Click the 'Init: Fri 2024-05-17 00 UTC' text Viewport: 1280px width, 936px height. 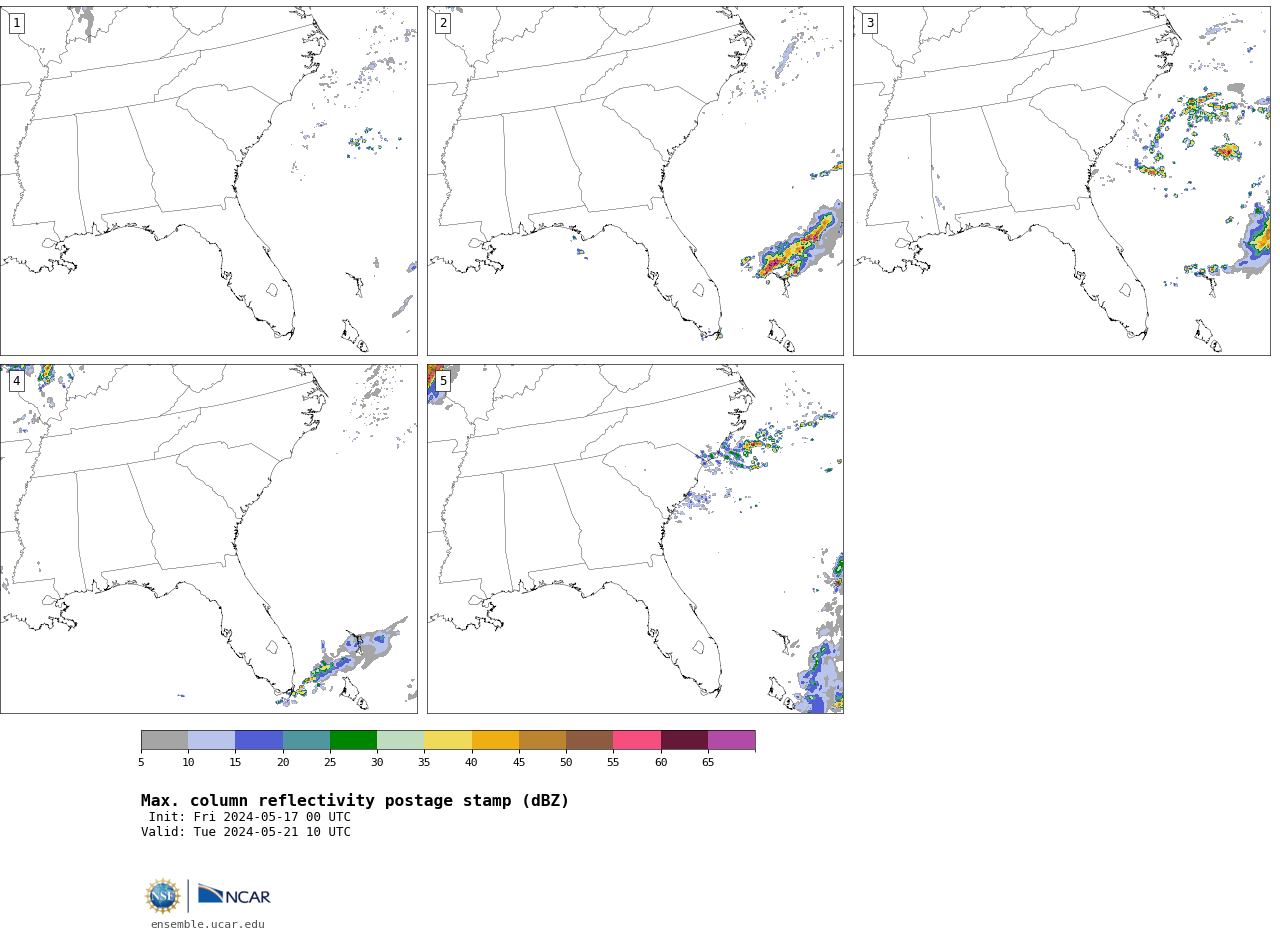(x=250, y=817)
